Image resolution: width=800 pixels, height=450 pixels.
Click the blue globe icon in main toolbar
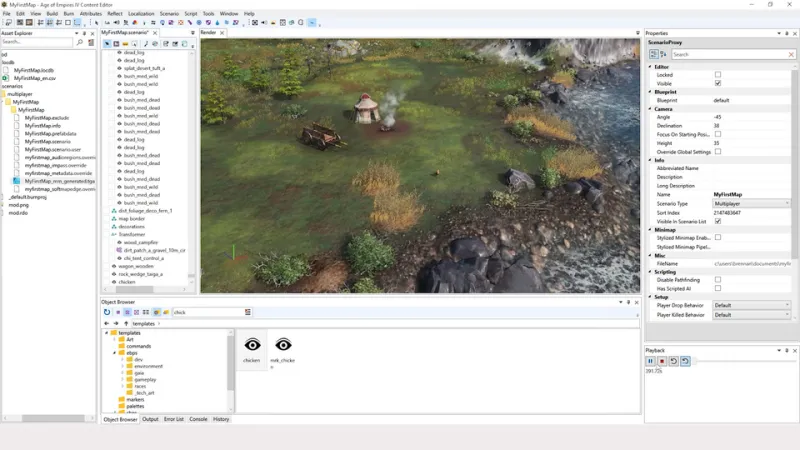pyautogui.click(x=199, y=22)
